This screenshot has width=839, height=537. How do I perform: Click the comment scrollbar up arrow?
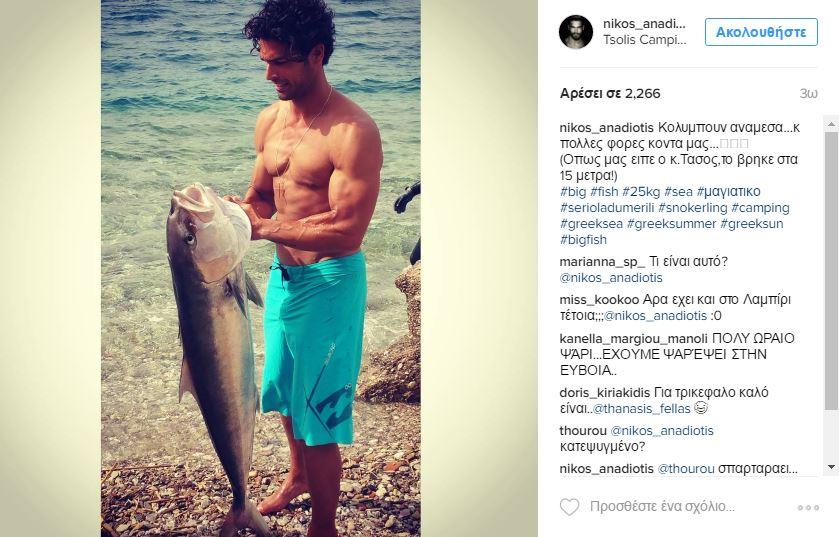(x=831, y=124)
